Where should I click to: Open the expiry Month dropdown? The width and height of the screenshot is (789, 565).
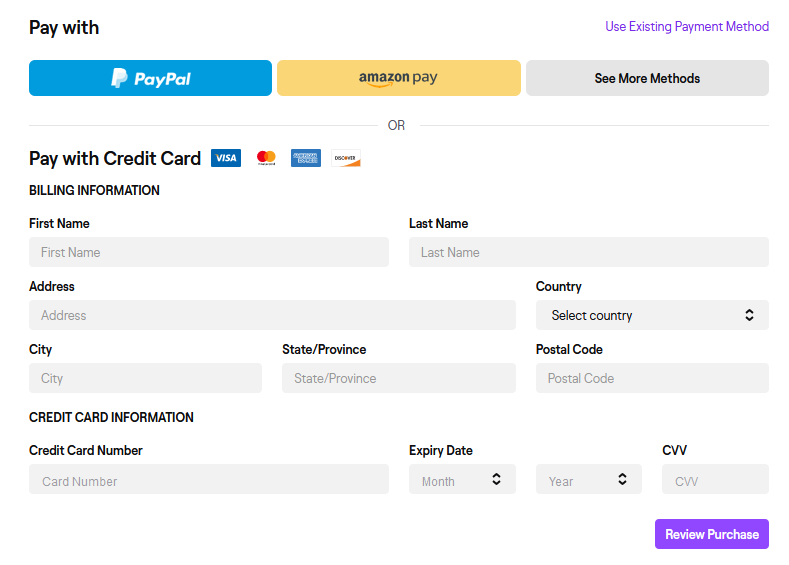[x=462, y=479]
